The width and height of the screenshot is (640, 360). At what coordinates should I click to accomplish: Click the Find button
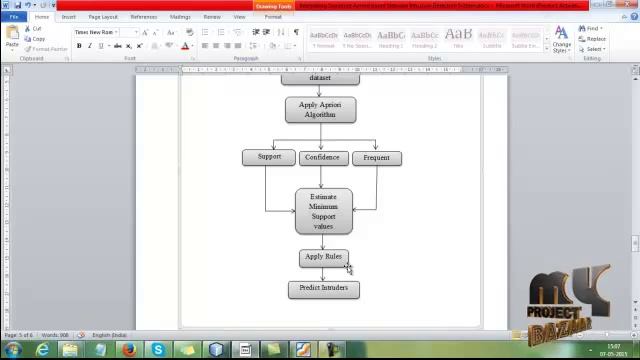coord(591,29)
